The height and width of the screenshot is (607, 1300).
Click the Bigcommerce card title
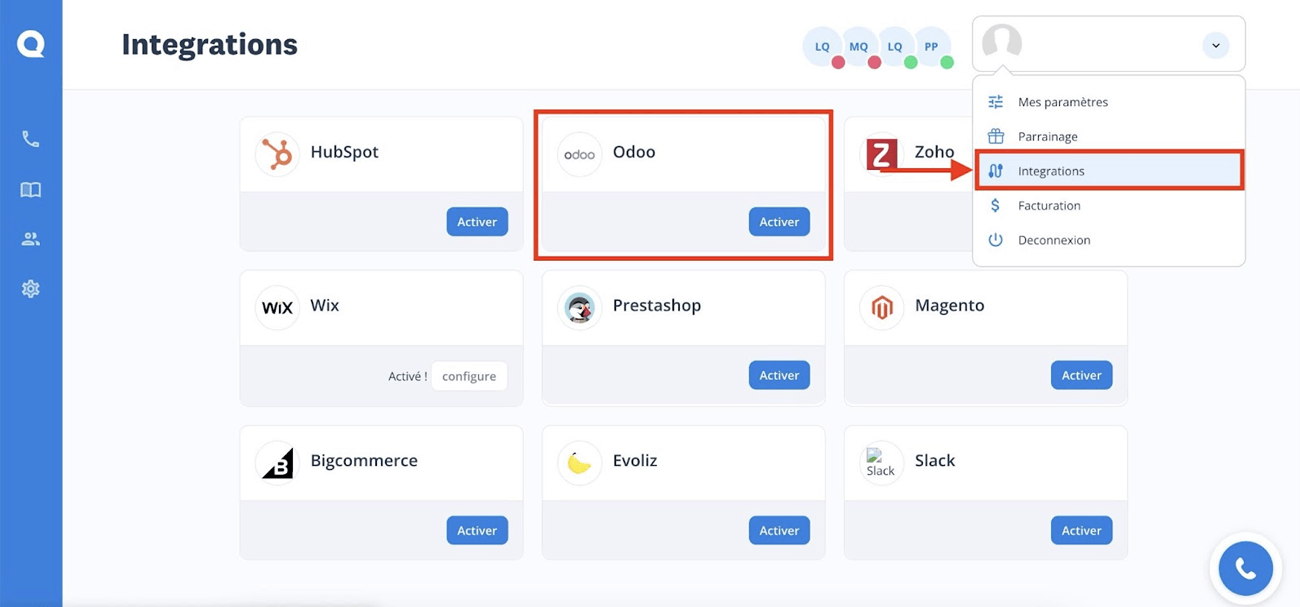tap(364, 460)
